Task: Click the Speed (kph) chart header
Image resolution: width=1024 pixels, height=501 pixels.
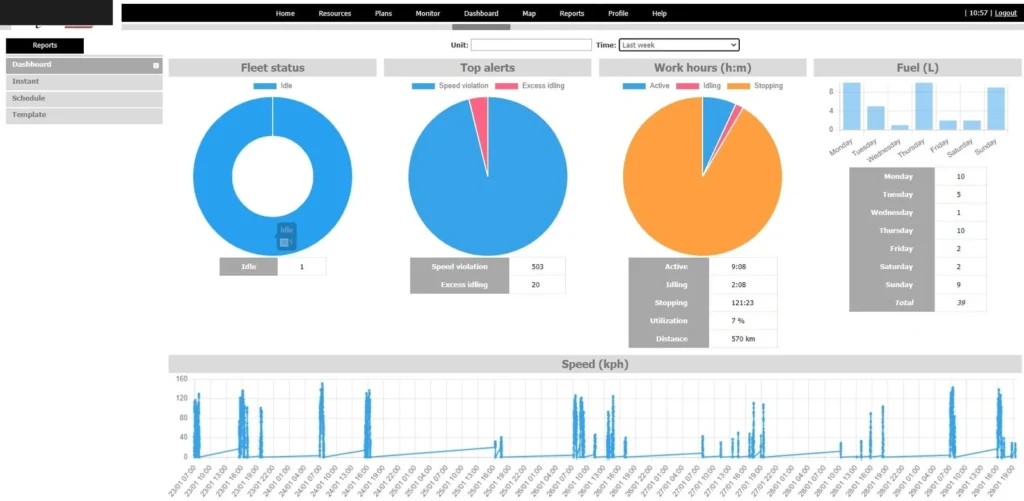Action: point(594,364)
